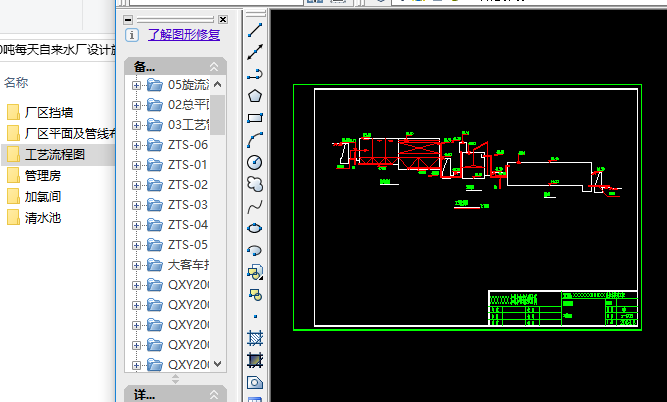Select the Region tool
This screenshot has width=667, height=402.
255,382
